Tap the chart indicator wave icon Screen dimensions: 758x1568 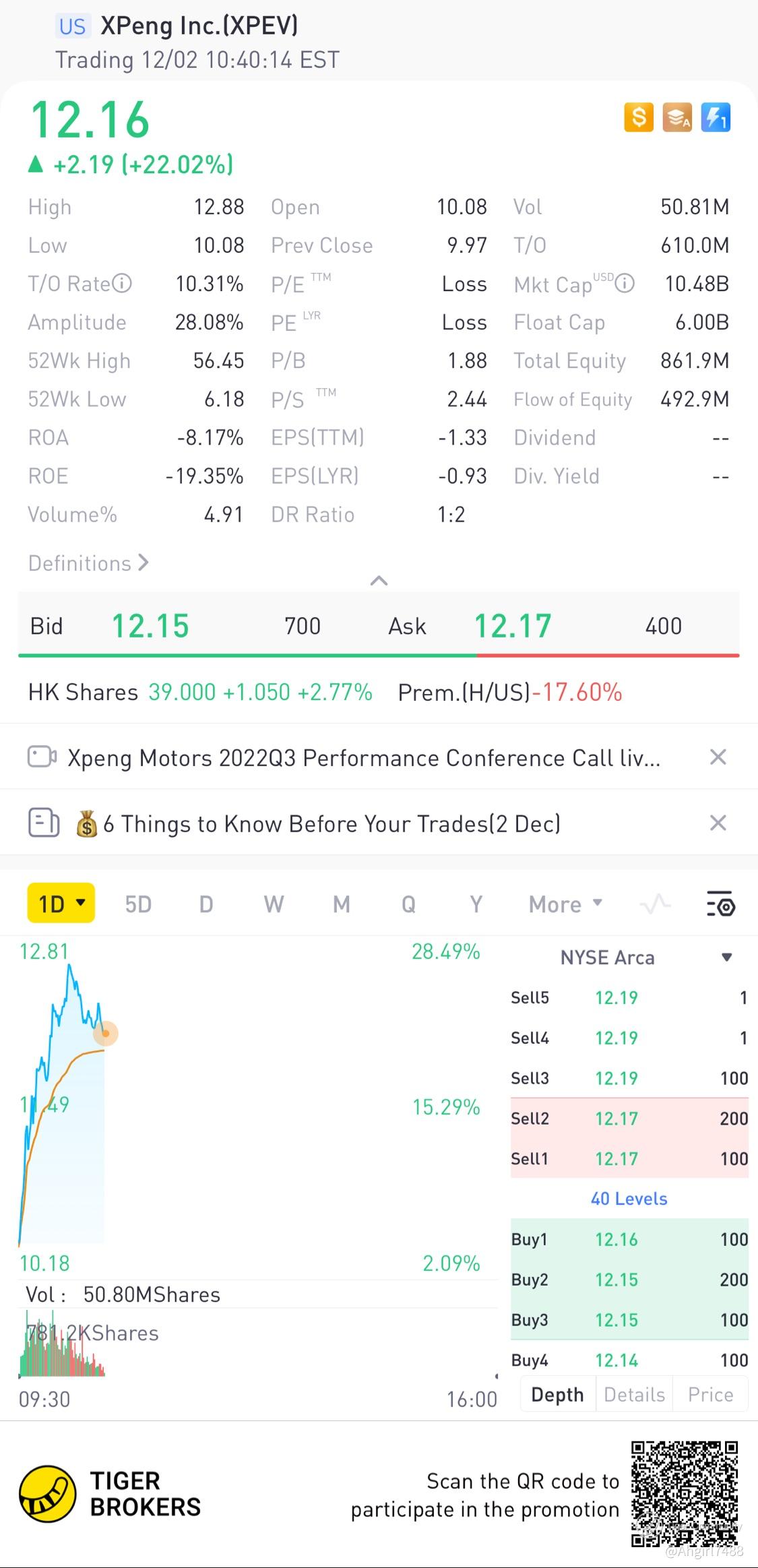[x=655, y=904]
